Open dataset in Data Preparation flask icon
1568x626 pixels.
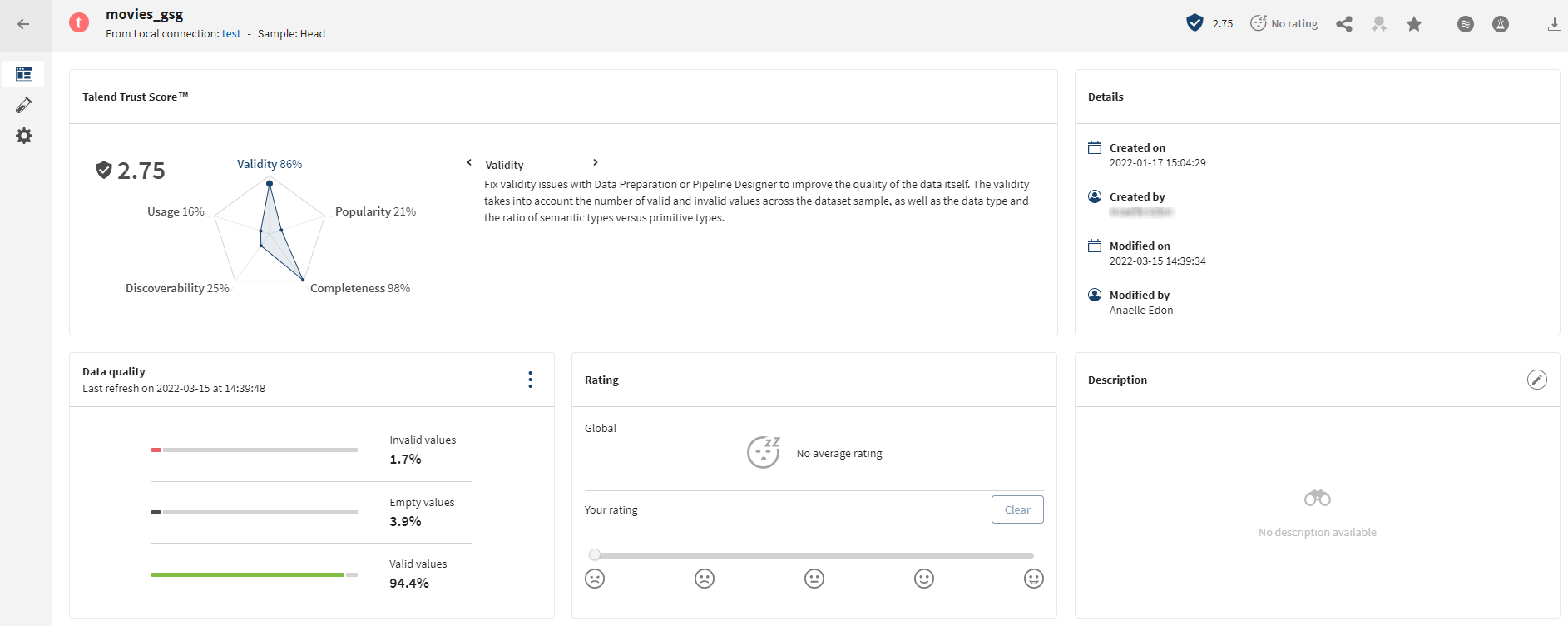coord(1501,24)
